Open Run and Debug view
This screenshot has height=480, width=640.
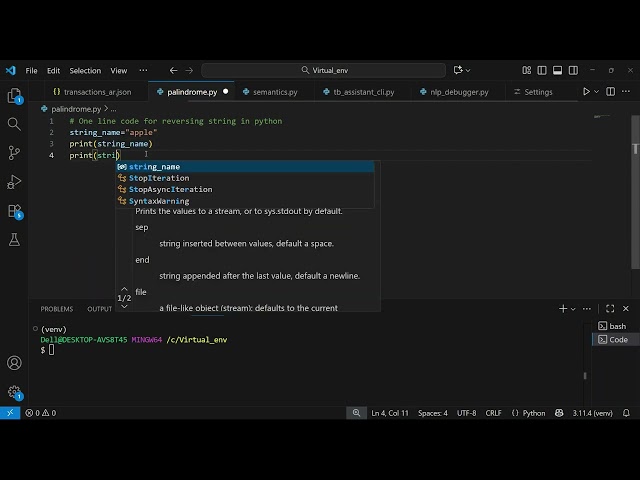[x=14, y=182]
